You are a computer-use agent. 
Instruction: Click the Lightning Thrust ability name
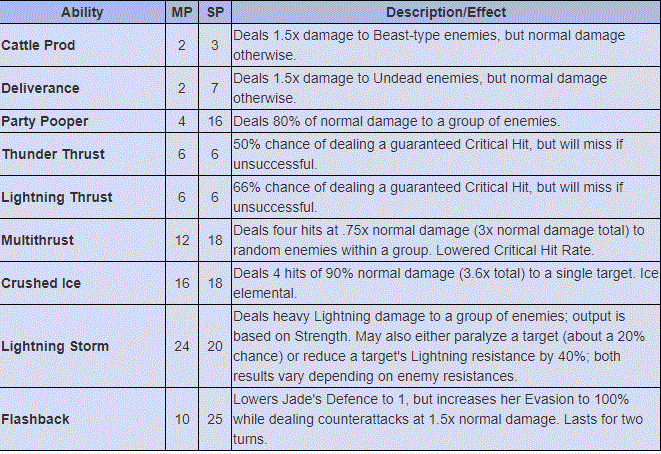coord(56,198)
